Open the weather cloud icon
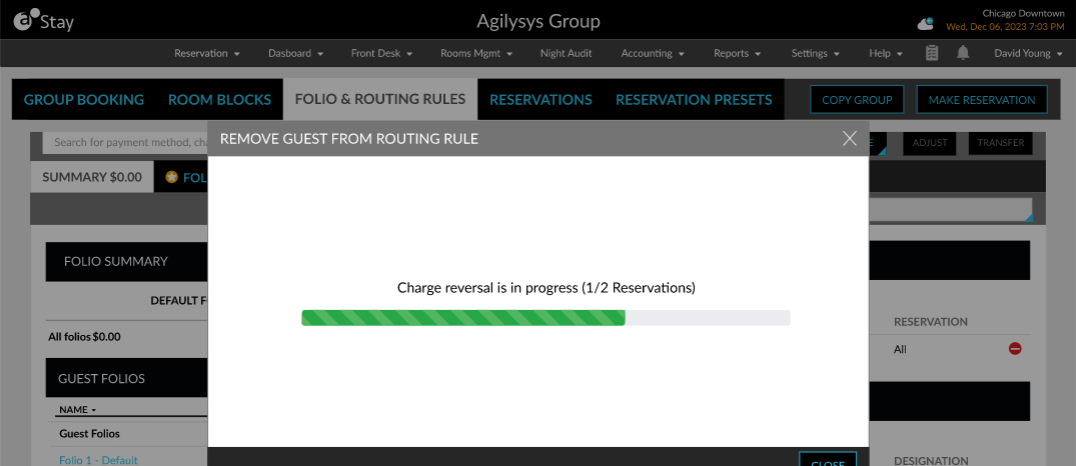 coord(926,24)
